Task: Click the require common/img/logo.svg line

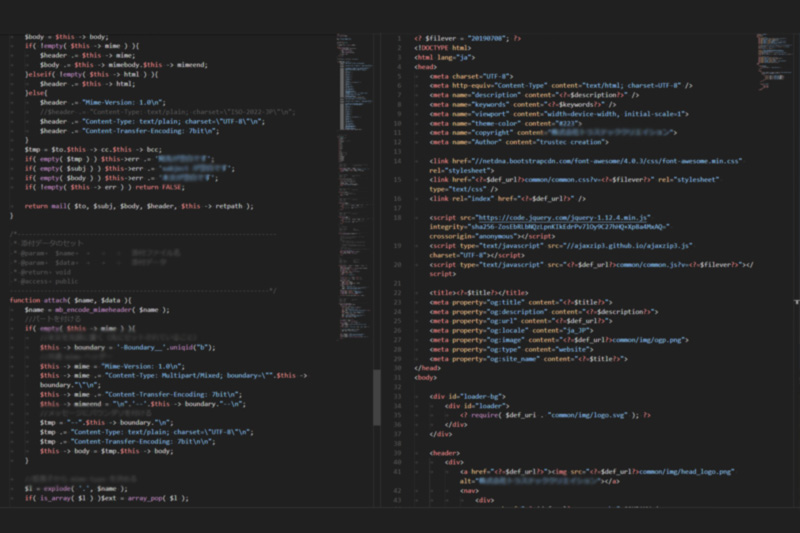Action: point(555,416)
